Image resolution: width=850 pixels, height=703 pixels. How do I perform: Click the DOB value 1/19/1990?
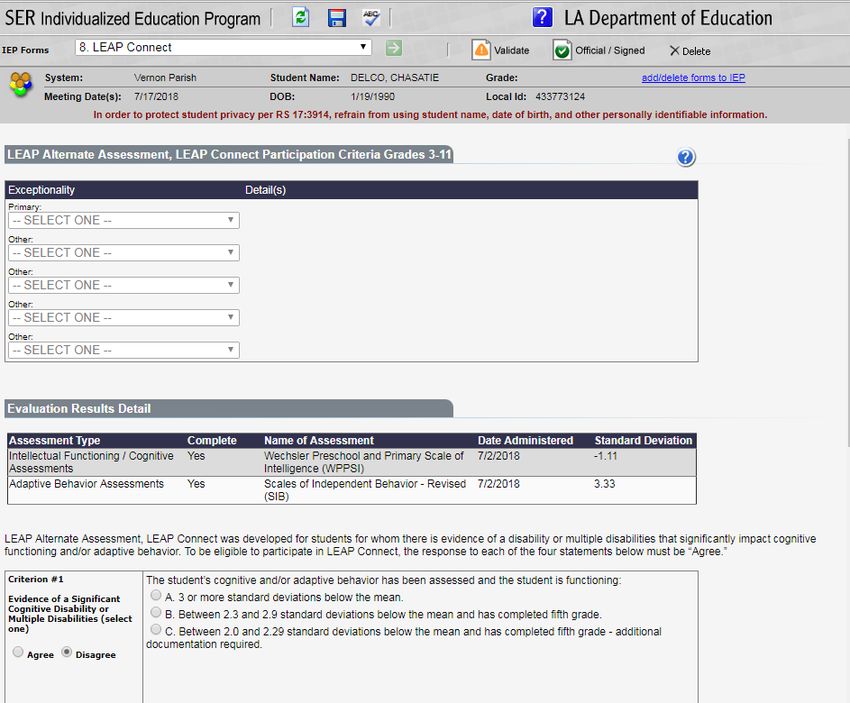pyautogui.click(x=372, y=96)
